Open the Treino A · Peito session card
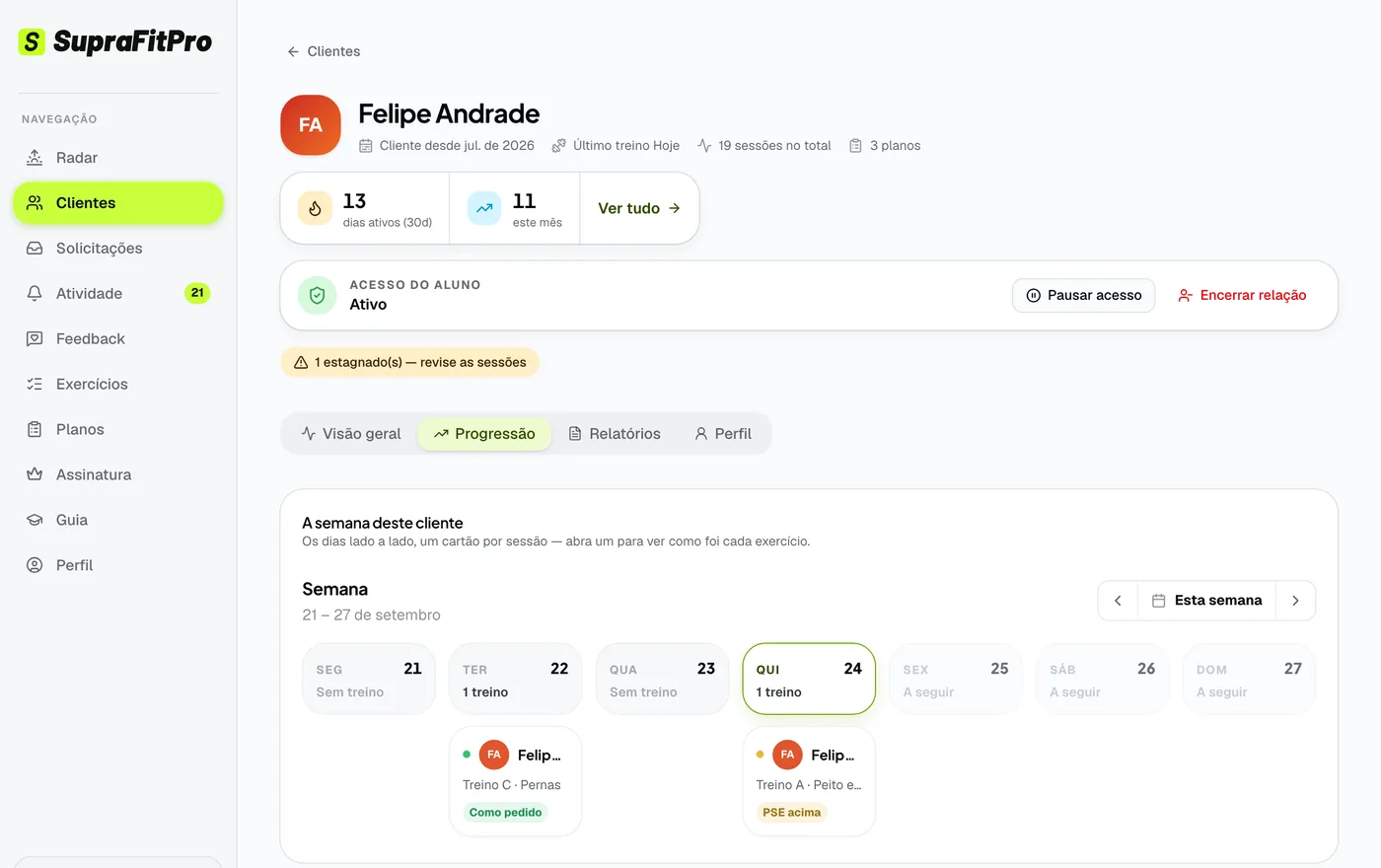The height and width of the screenshot is (868, 1381). pos(809,782)
